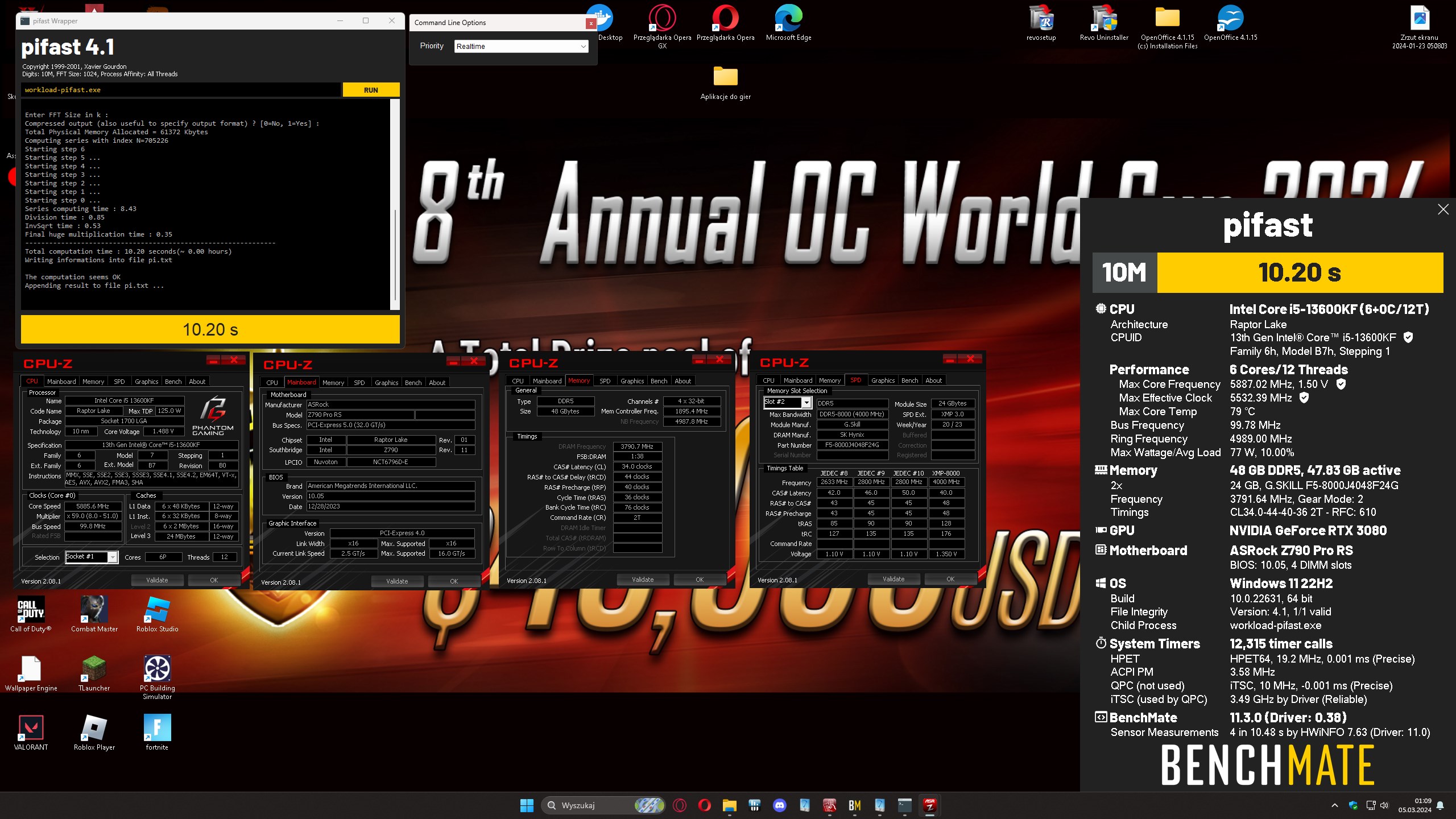Viewport: 1456px width, 819px height.
Task: Open Aplikacje do gier folder
Action: tap(725, 83)
